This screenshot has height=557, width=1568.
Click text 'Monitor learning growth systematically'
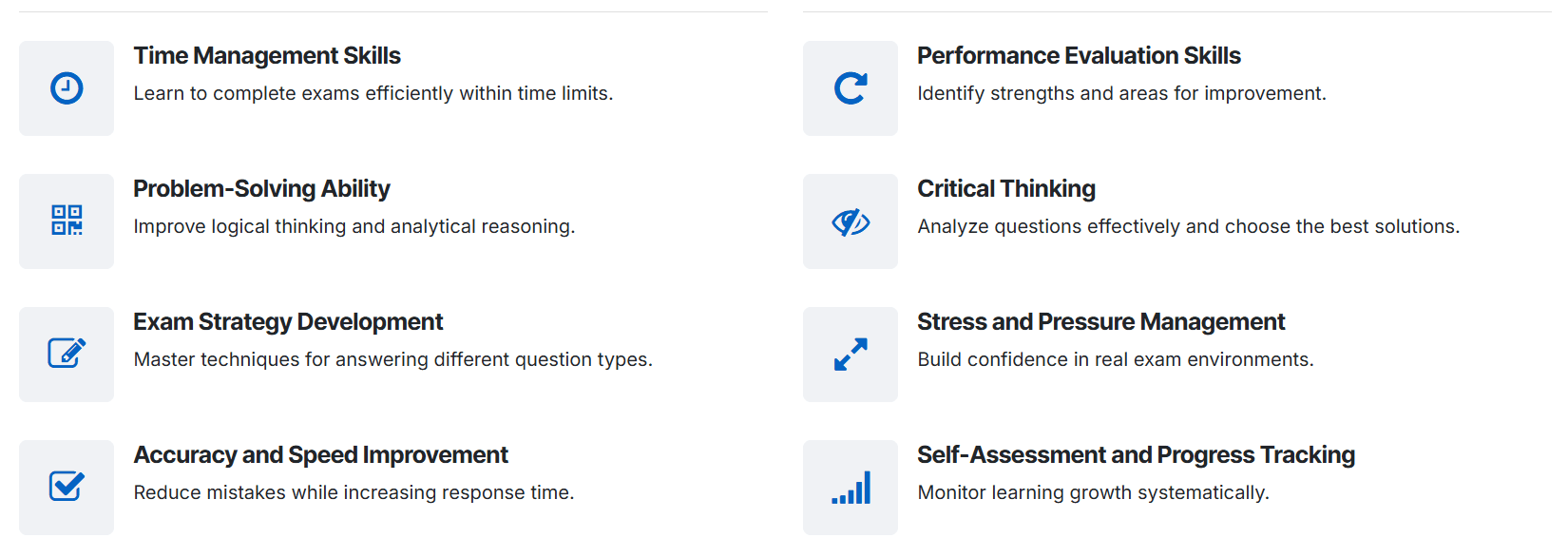tap(1093, 492)
